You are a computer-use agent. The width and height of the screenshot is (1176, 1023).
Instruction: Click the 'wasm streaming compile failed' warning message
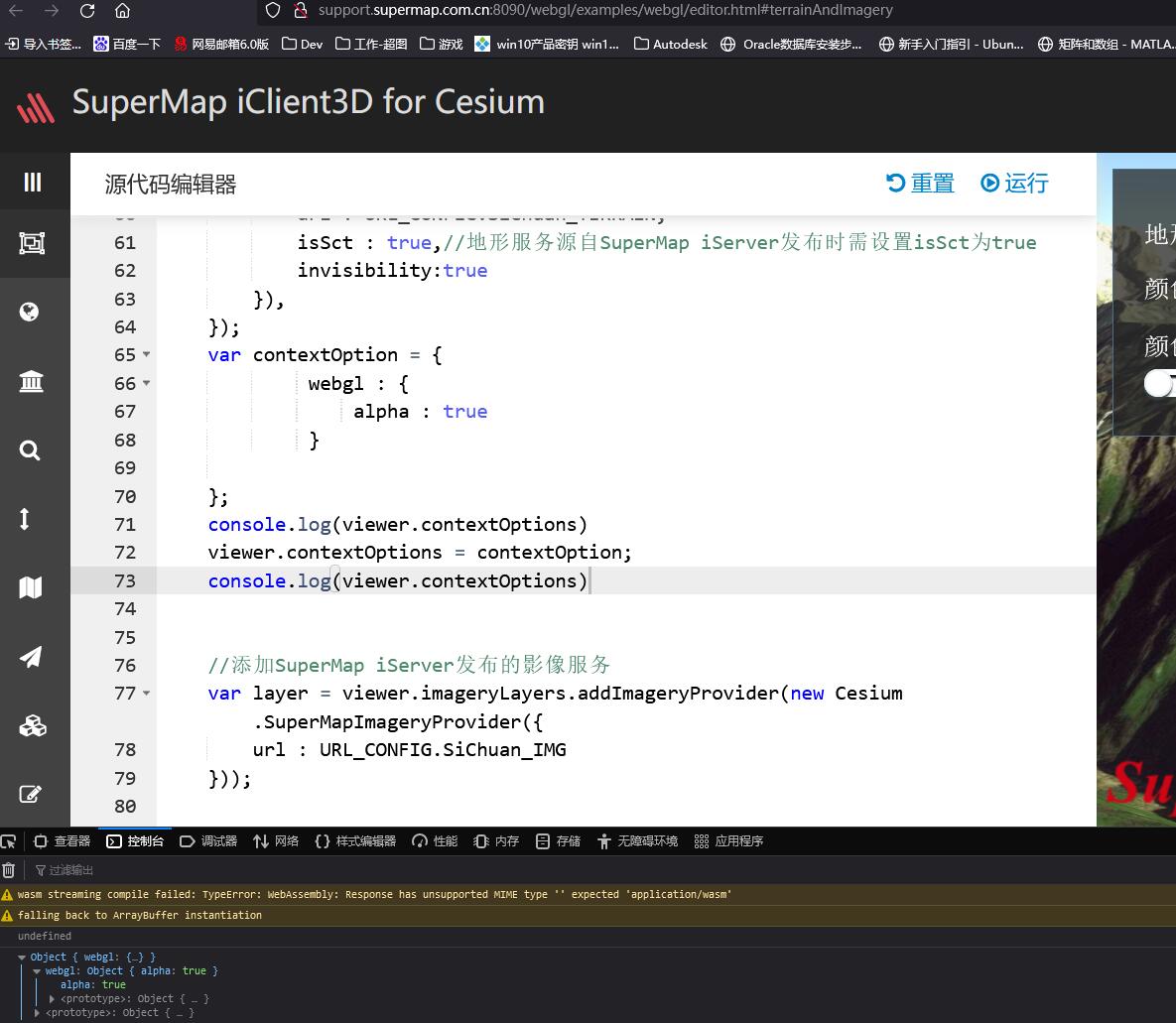pyautogui.click(x=374, y=894)
